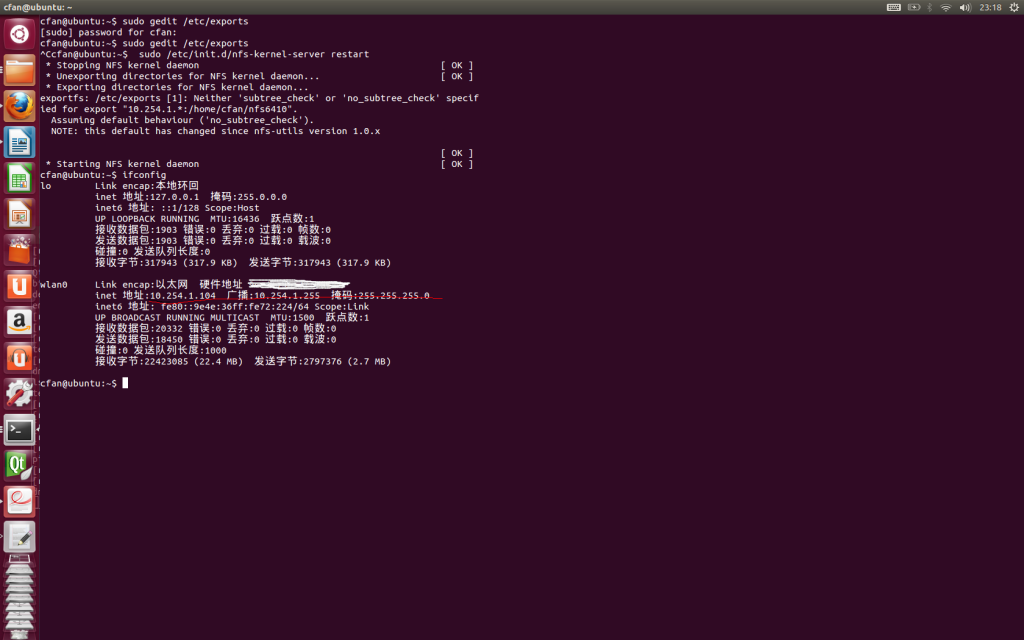Click the nfs-kernel-server restart command
The height and width of the screenshot is (640, 1024).
254,54
